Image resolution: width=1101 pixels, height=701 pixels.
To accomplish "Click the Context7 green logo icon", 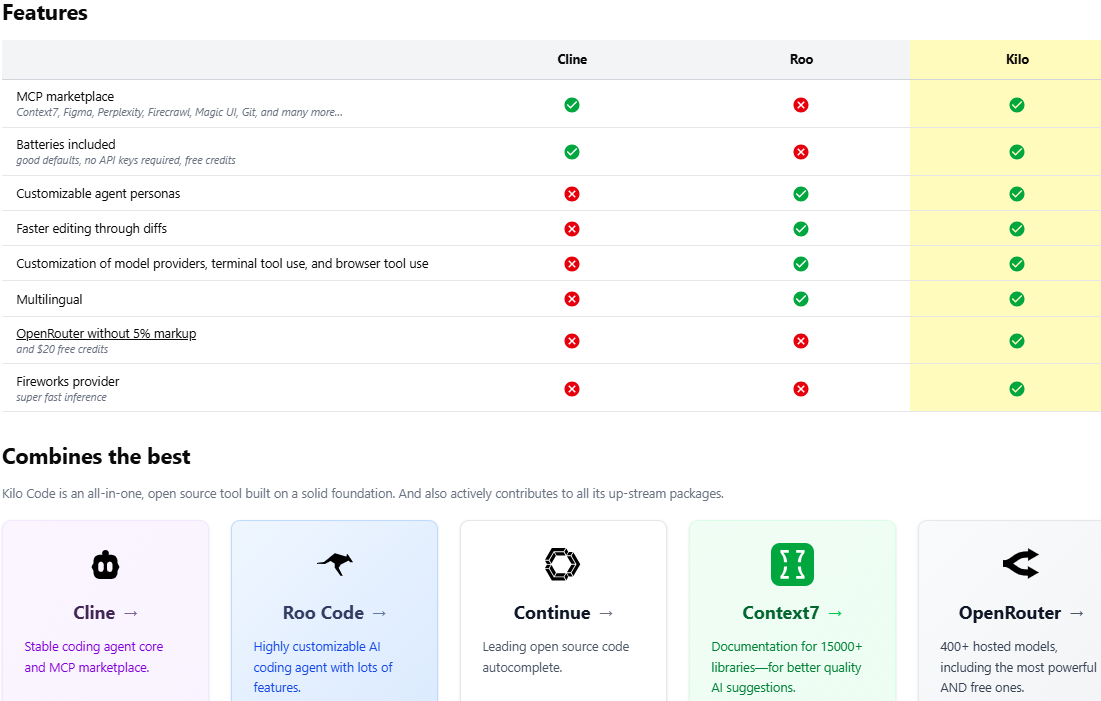I will [792, 564].
